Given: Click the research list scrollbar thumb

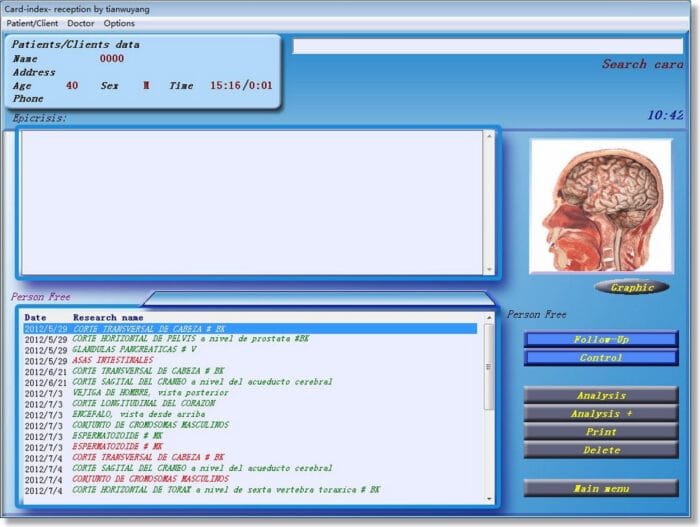Looking at the screenshot, I should point(489,367).
